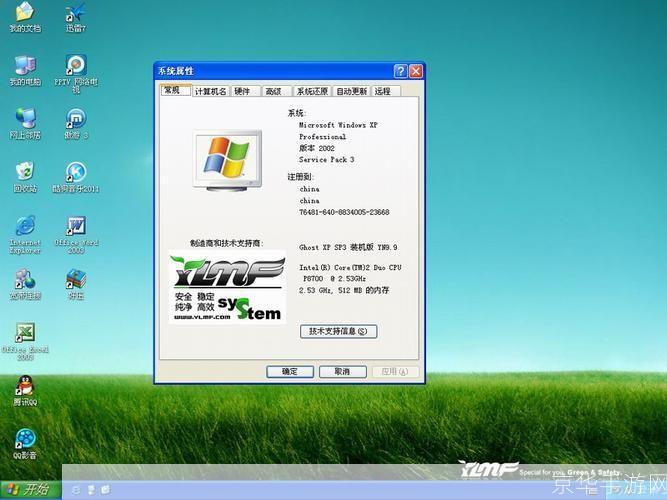The image size is (667, 500).
Task: Launch the 酷狗音乐2011 shortcut
Action: coord(76,177)
